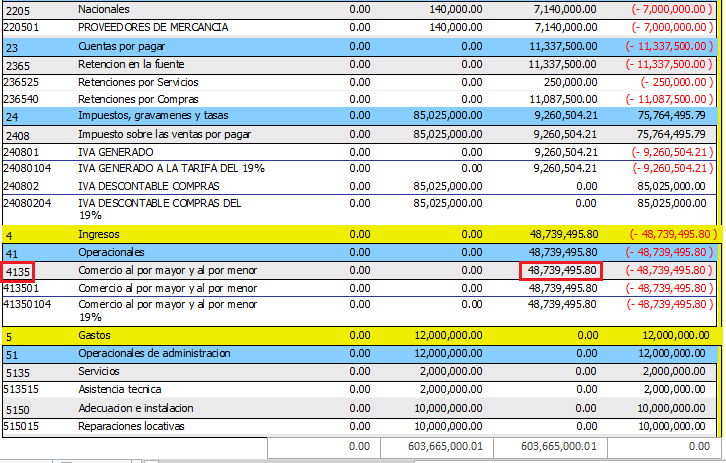
Task: Select Reparaciones locativas account
Action: click(131, 426)
